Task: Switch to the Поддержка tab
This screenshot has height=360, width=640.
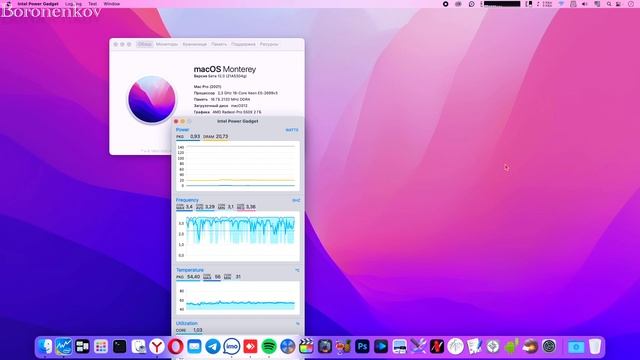Action: [x=243, y=44]
